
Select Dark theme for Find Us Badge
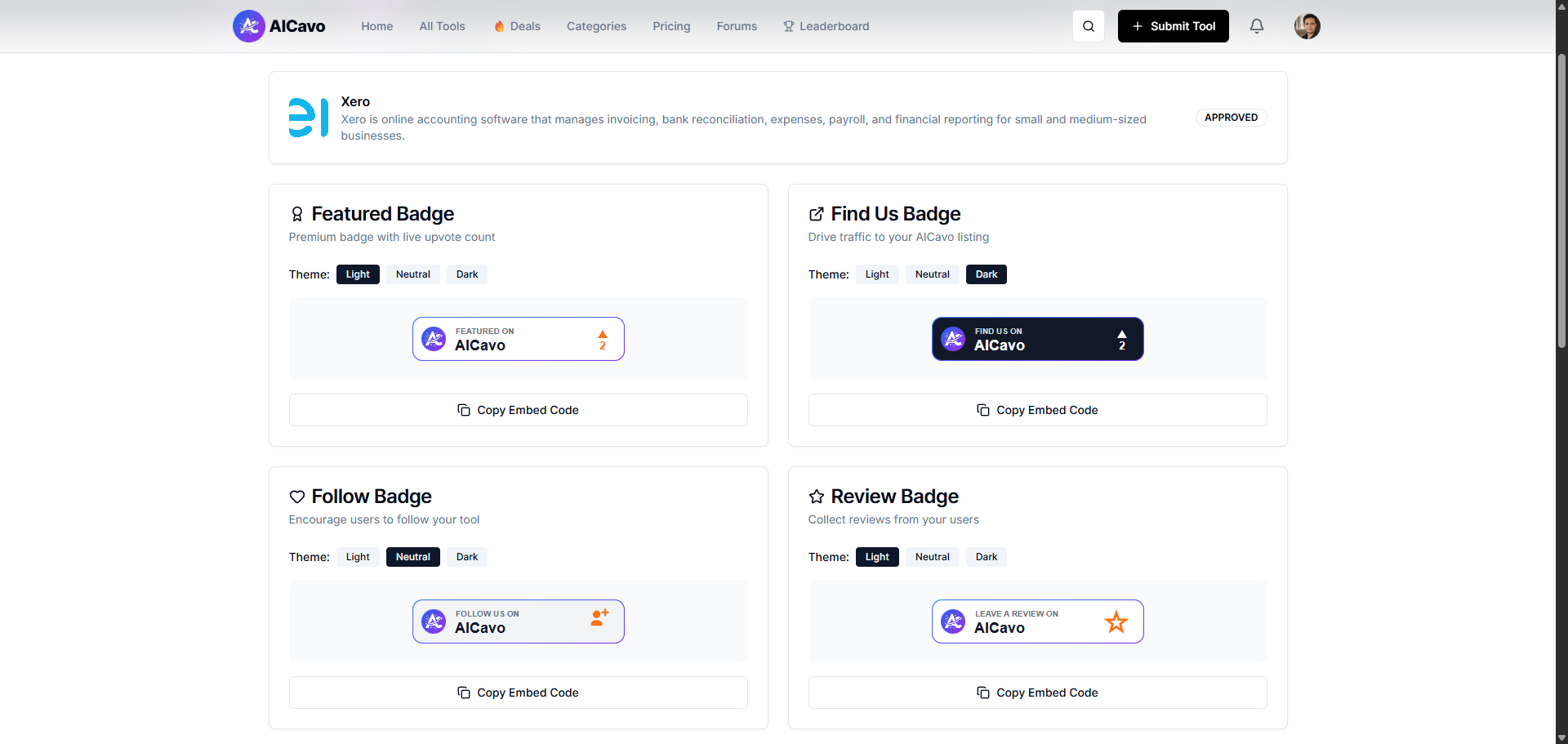tap(987, 274)
